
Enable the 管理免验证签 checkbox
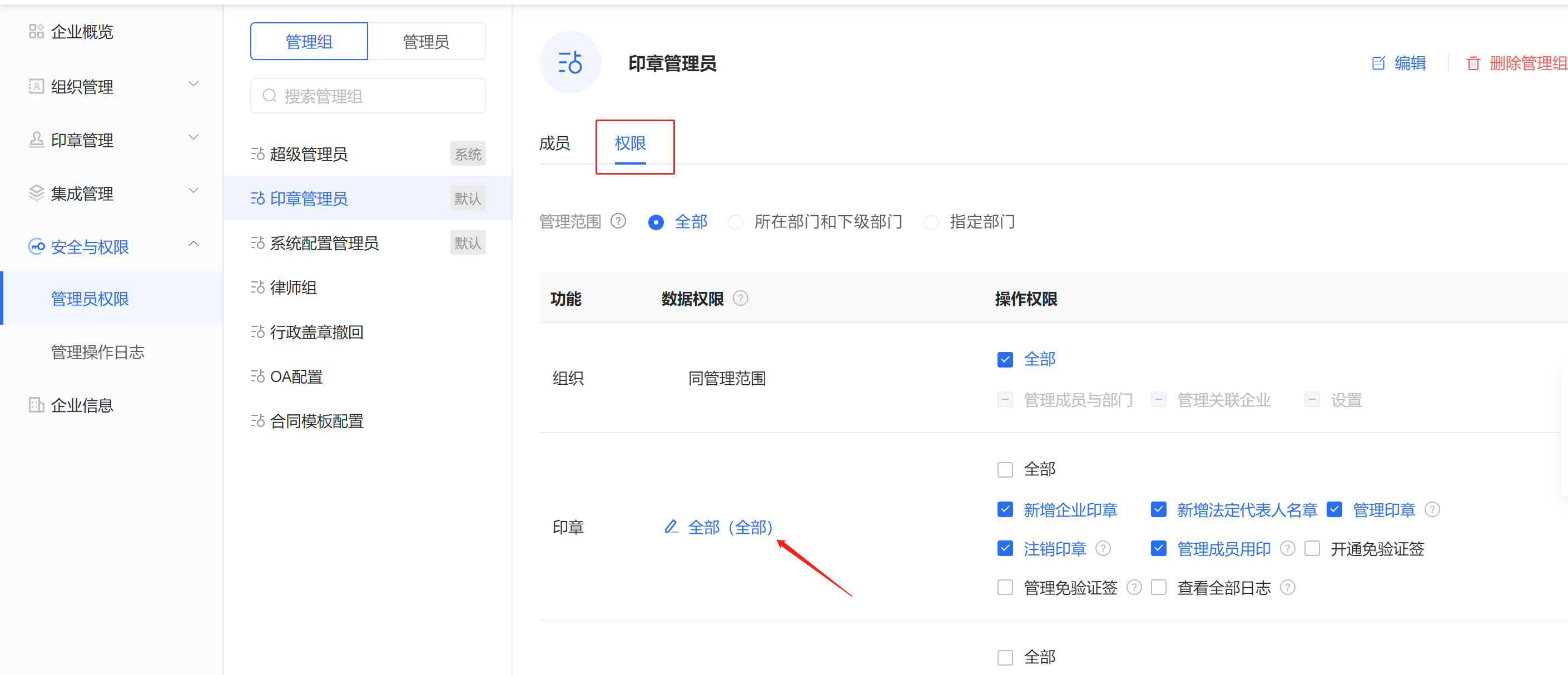tap(1005, 587)
